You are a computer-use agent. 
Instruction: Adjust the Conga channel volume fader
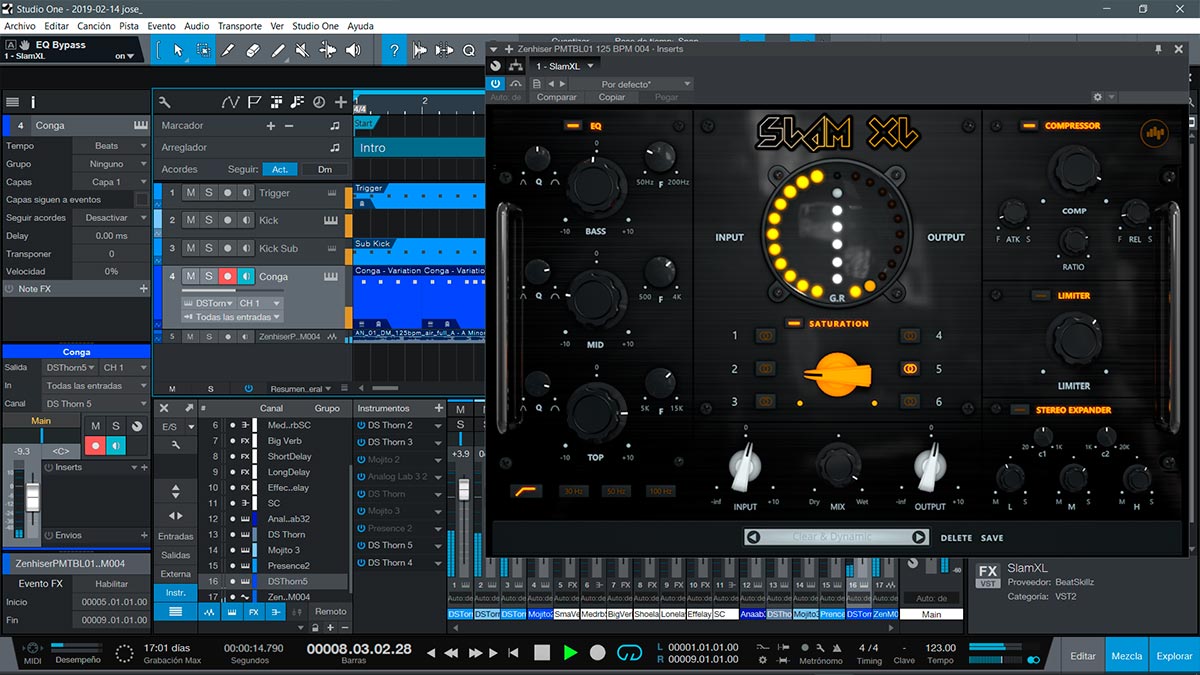point(33,497)
